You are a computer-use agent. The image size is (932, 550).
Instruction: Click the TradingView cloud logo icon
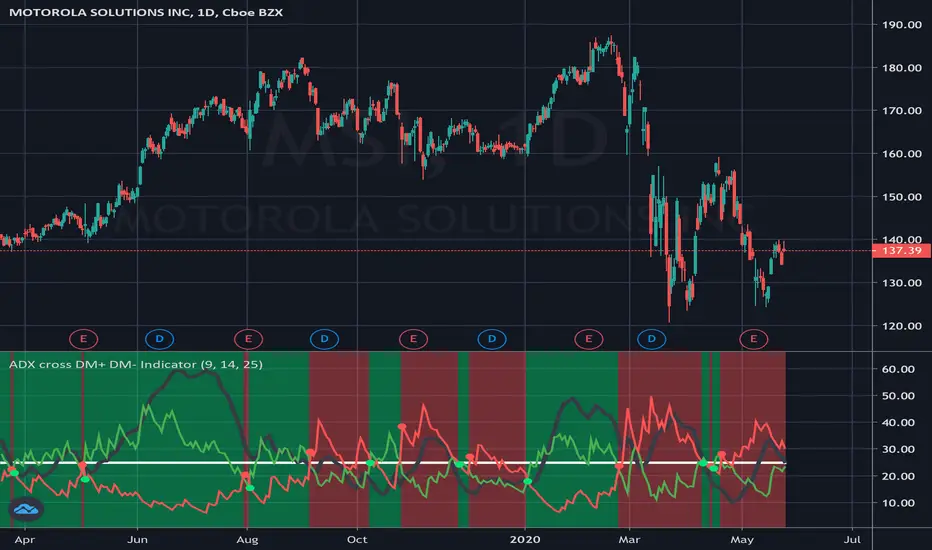[26, 509]
